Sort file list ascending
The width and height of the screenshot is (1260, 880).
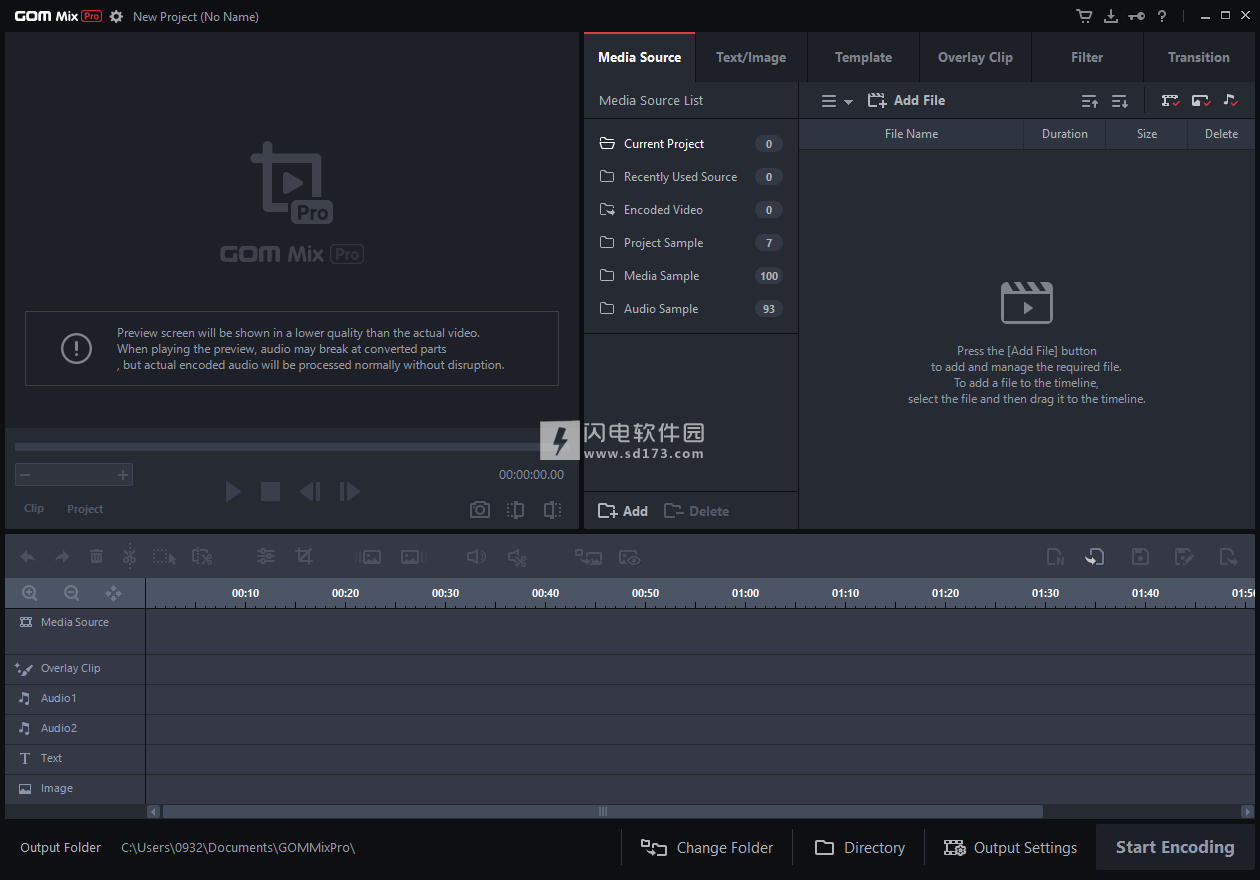1090,101
